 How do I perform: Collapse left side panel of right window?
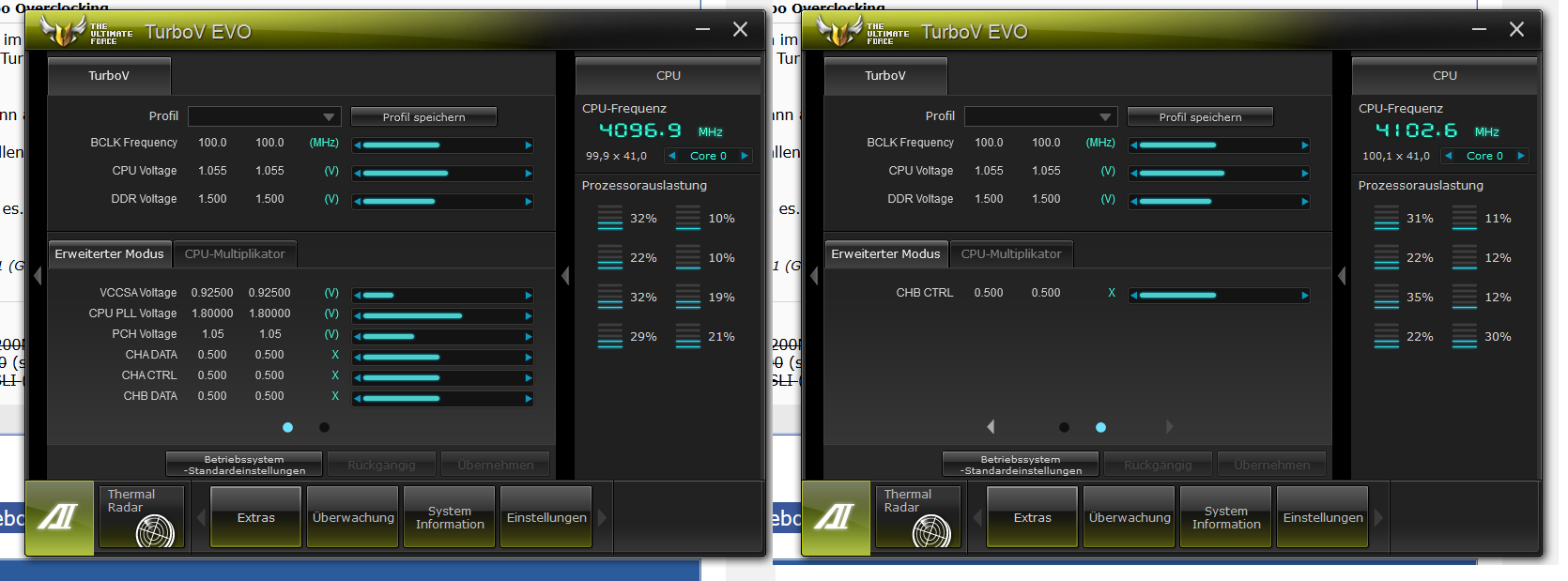point(814,276)
